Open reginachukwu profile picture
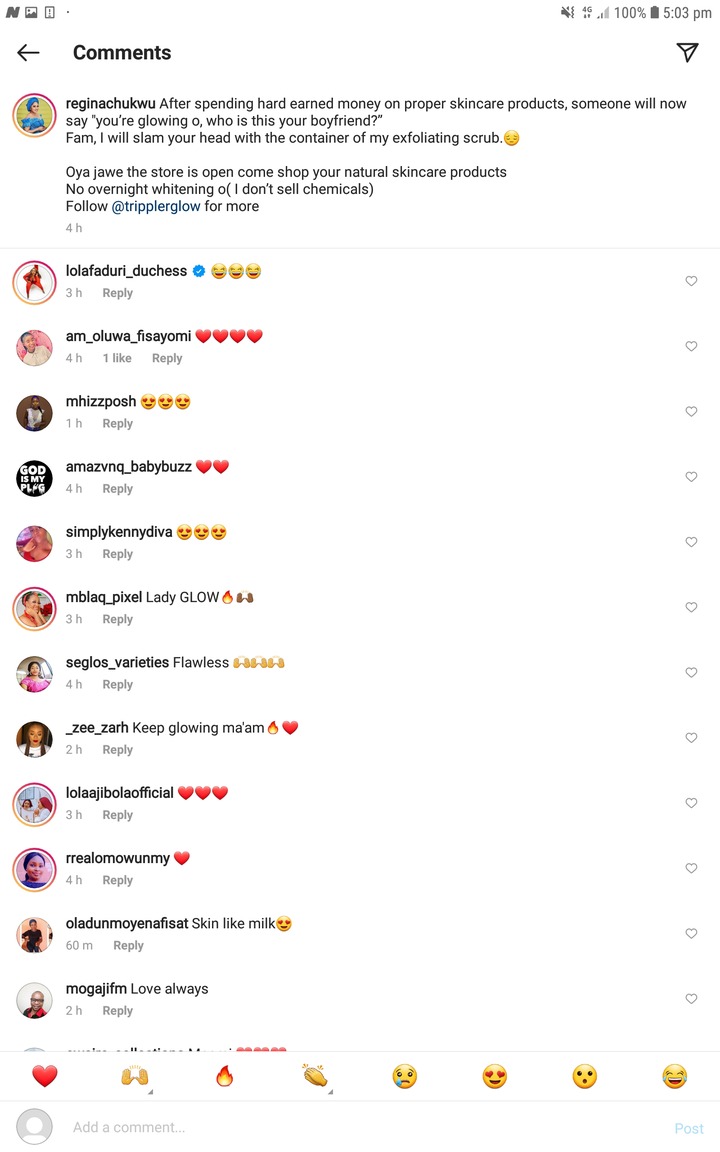This screenshot has width=720, height=1152. (x=35, y=115)
